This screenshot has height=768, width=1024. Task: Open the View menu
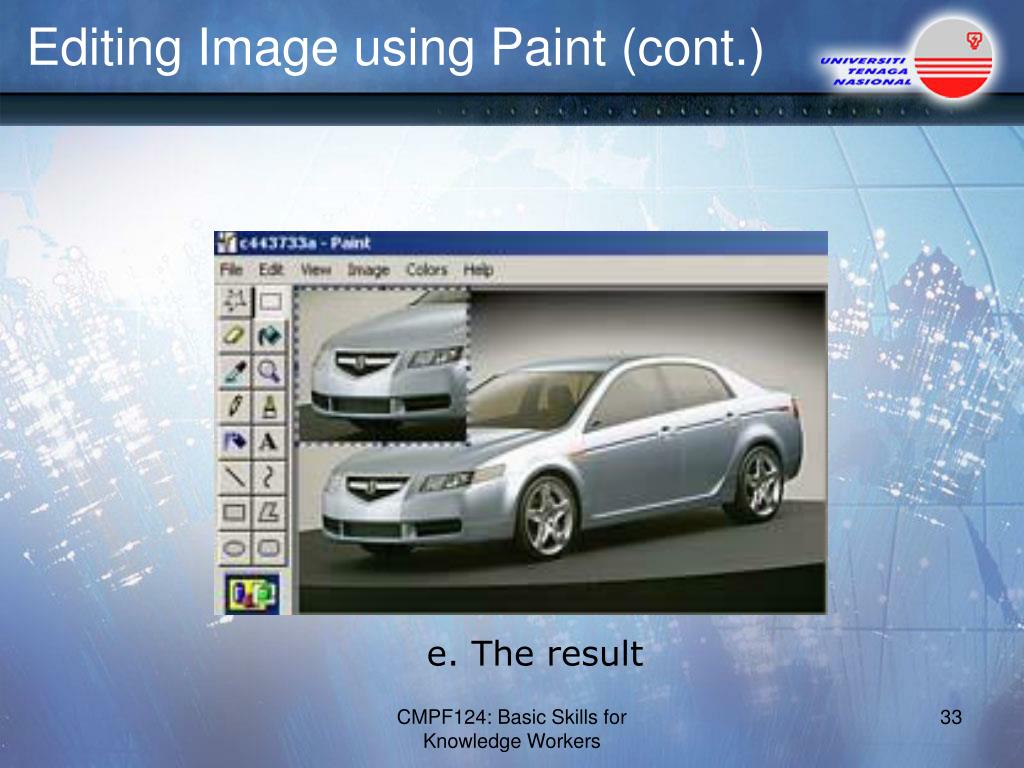[x=316, y=270]
